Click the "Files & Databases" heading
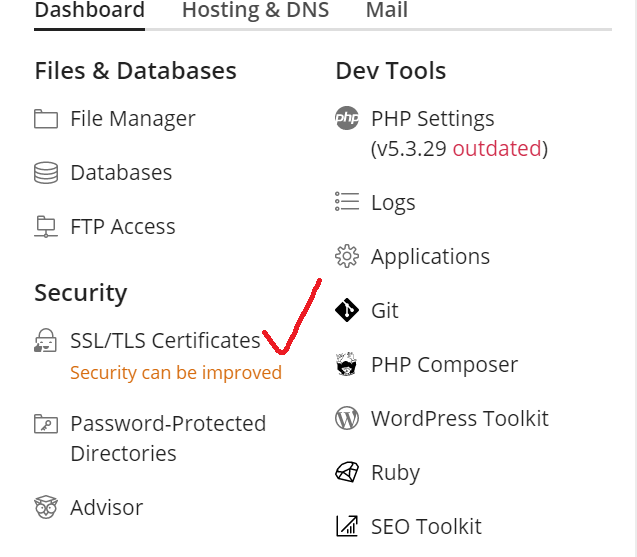The width and height of the screenshot is (637, 557). coord(136,71)
